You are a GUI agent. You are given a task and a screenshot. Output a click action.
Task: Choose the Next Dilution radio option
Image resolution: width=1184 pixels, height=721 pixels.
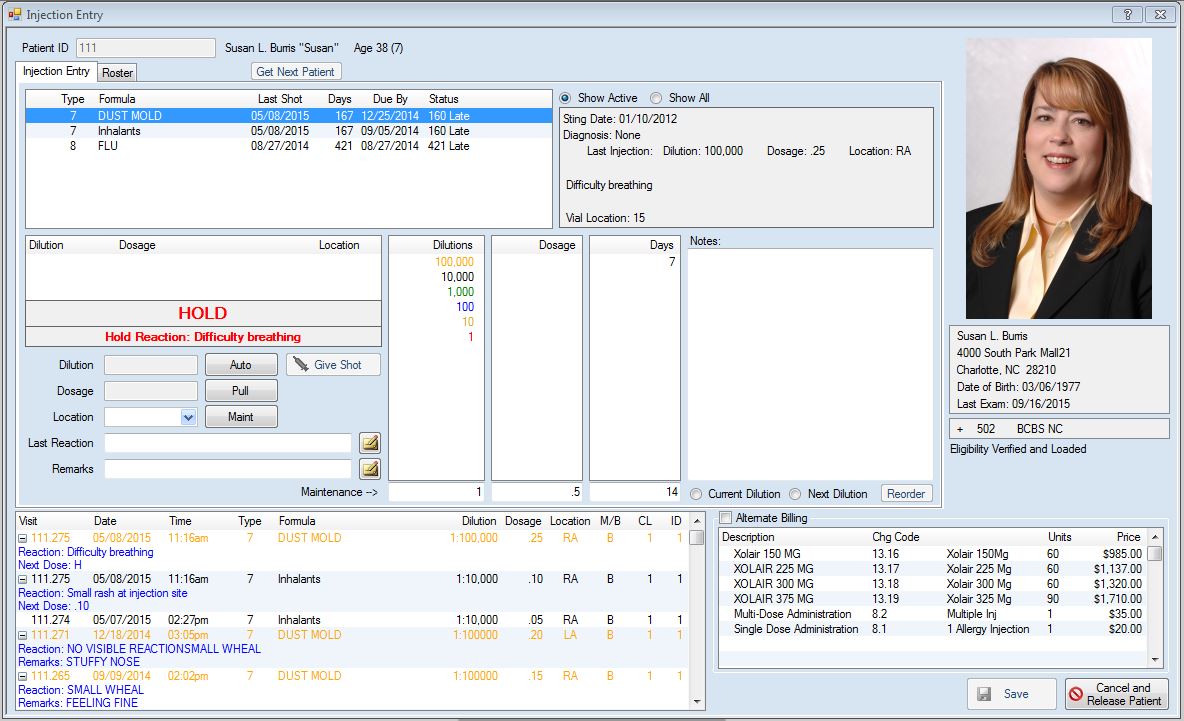(x=795, y=494)
